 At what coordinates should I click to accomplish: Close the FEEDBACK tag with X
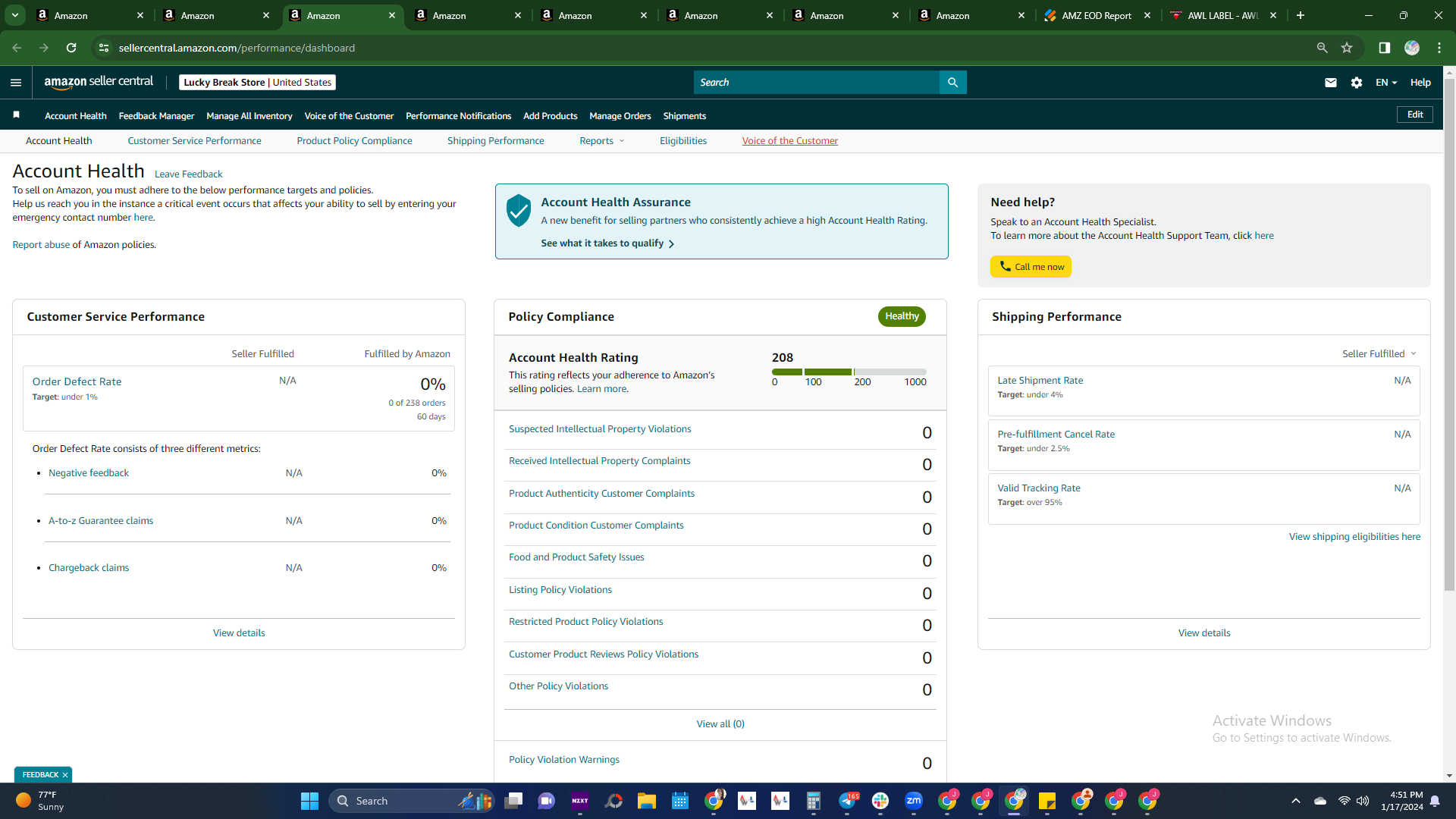pos(65,775)
